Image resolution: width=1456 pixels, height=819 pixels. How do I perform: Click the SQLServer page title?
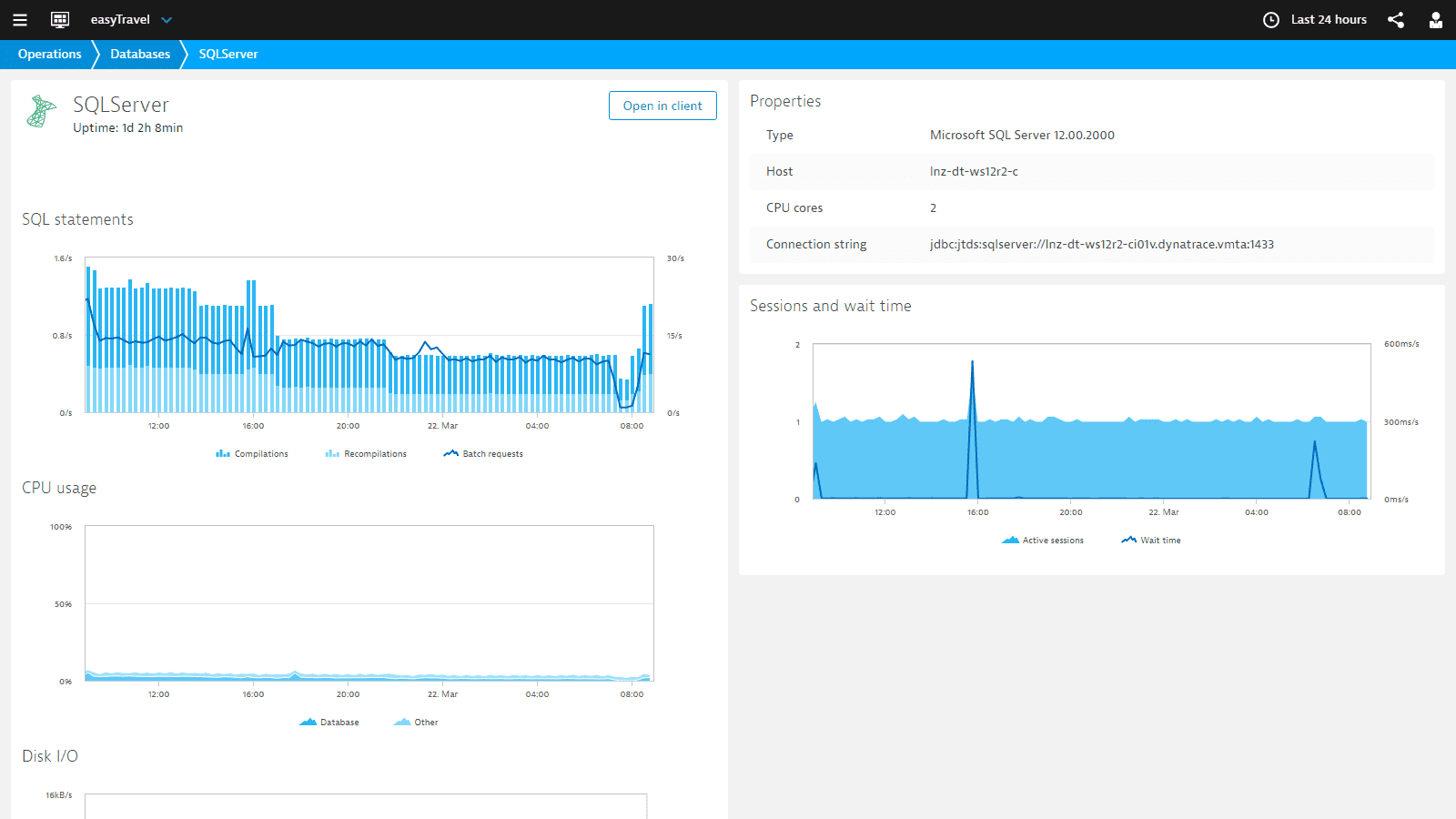click(x=121, y=105)
